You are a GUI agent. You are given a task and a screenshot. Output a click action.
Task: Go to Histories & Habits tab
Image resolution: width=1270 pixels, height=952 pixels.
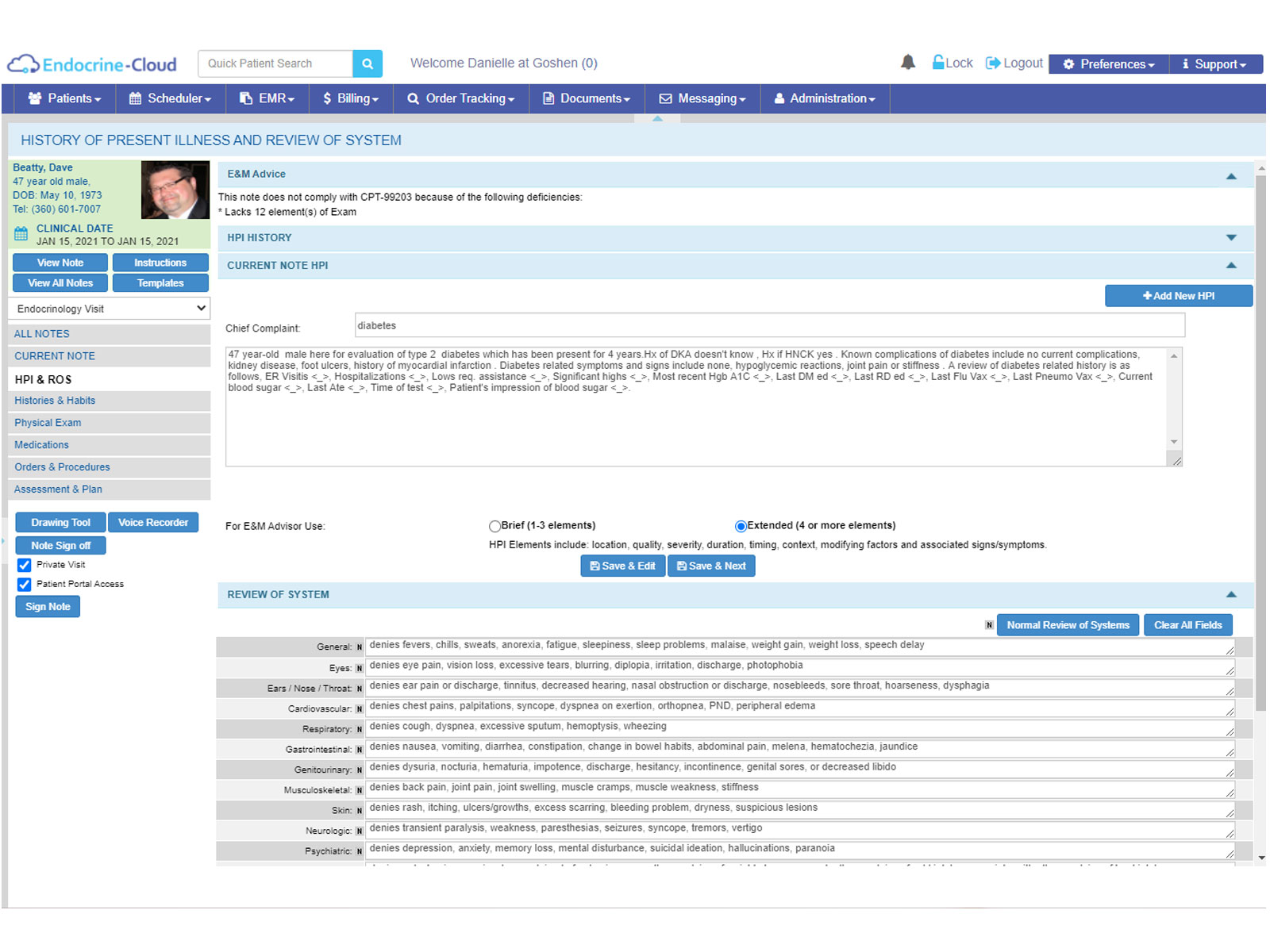point(110,401)
